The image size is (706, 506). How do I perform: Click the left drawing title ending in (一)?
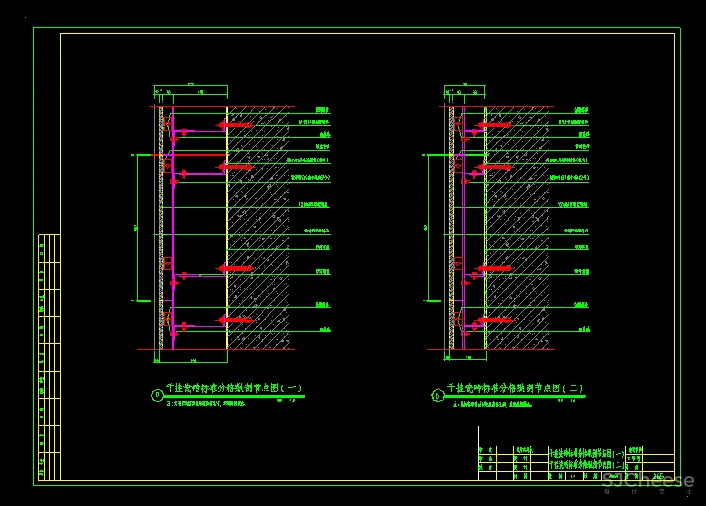tap(234, 388)
